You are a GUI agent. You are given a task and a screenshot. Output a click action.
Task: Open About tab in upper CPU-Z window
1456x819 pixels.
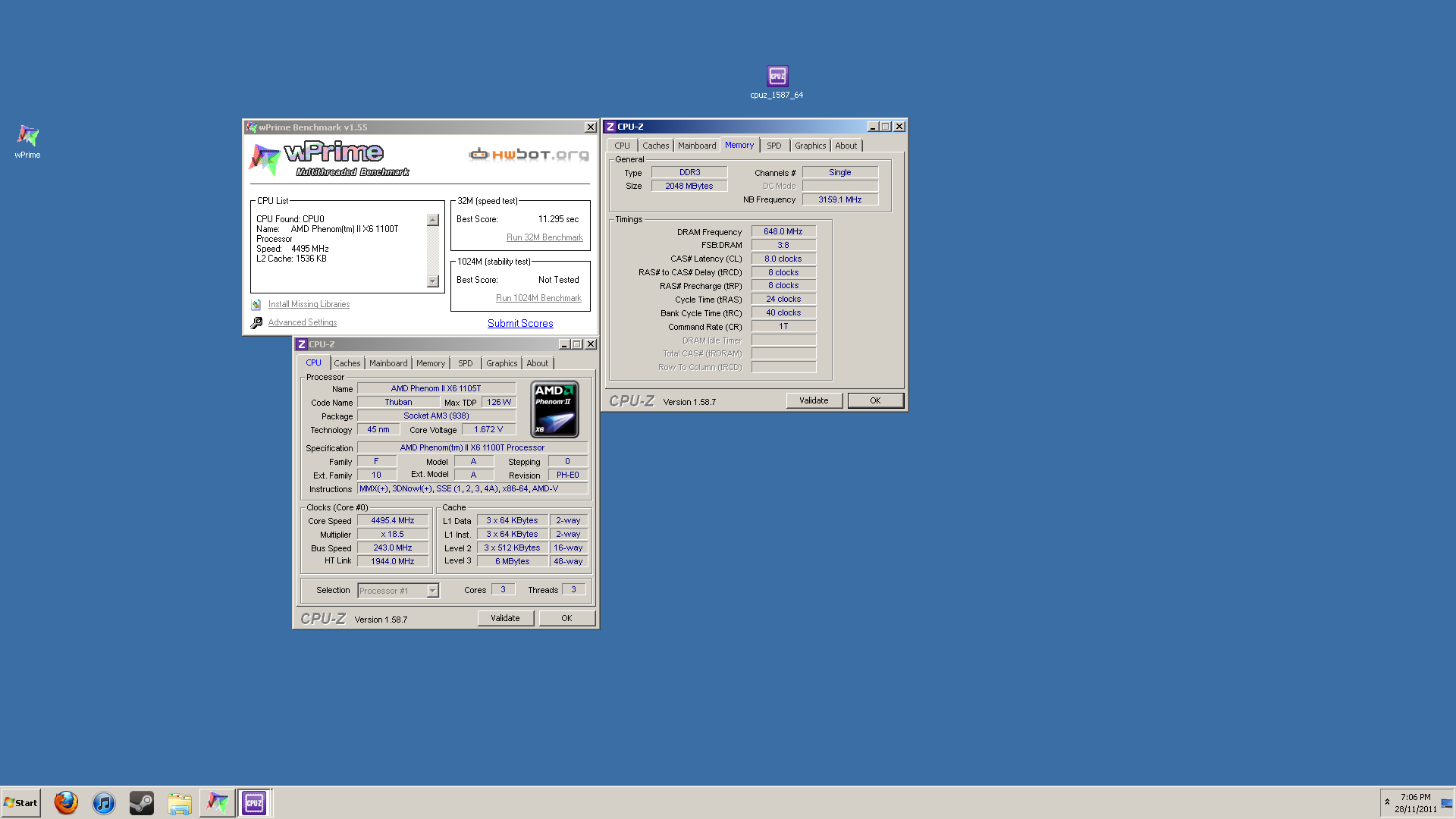pos(846,146)
